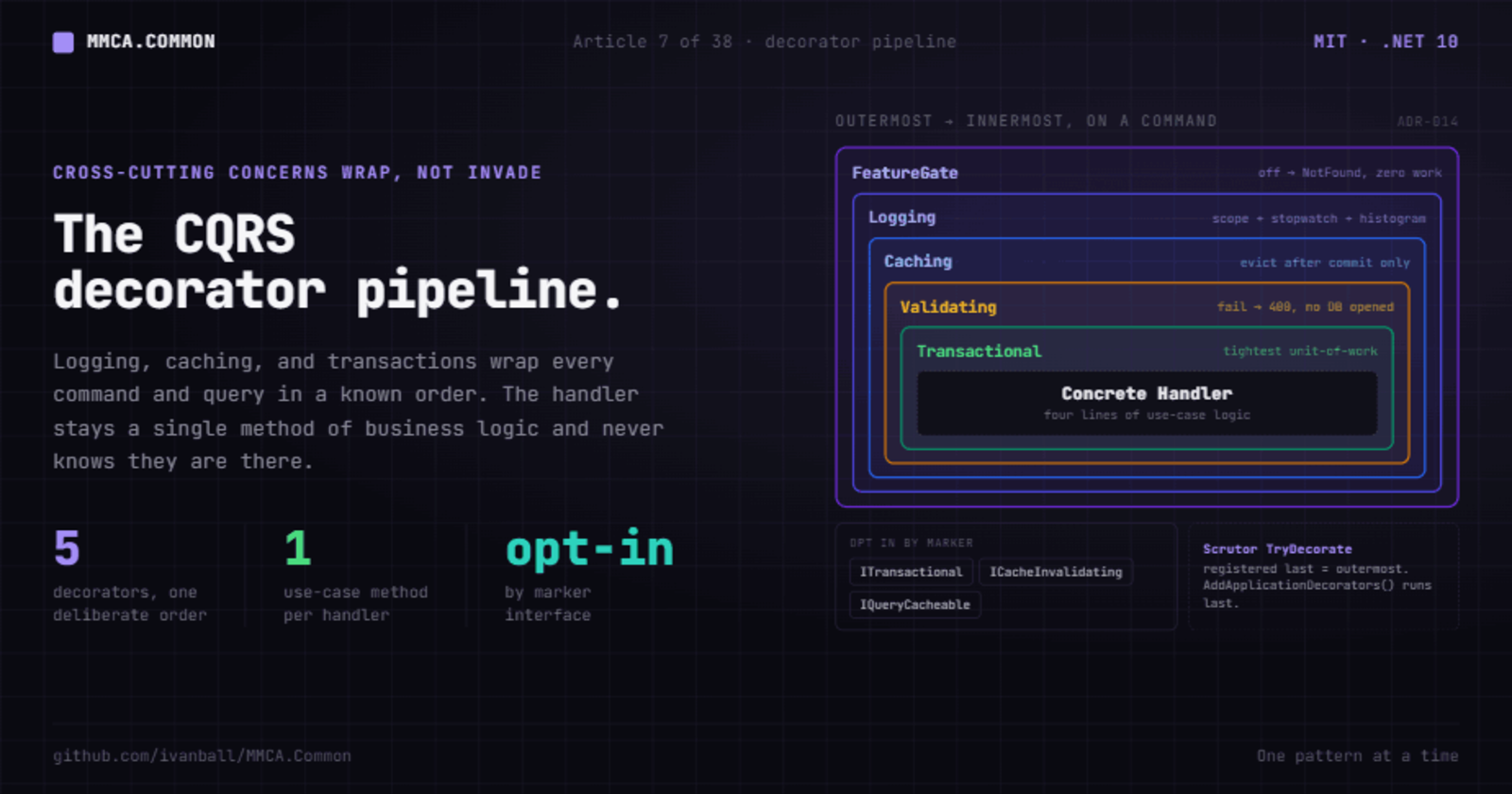Click 'CROSS-CUTTING CONCERNS WRAP, NOT INVADE' subtitle
Viewport: 1512px width, 794px height.
297,173
